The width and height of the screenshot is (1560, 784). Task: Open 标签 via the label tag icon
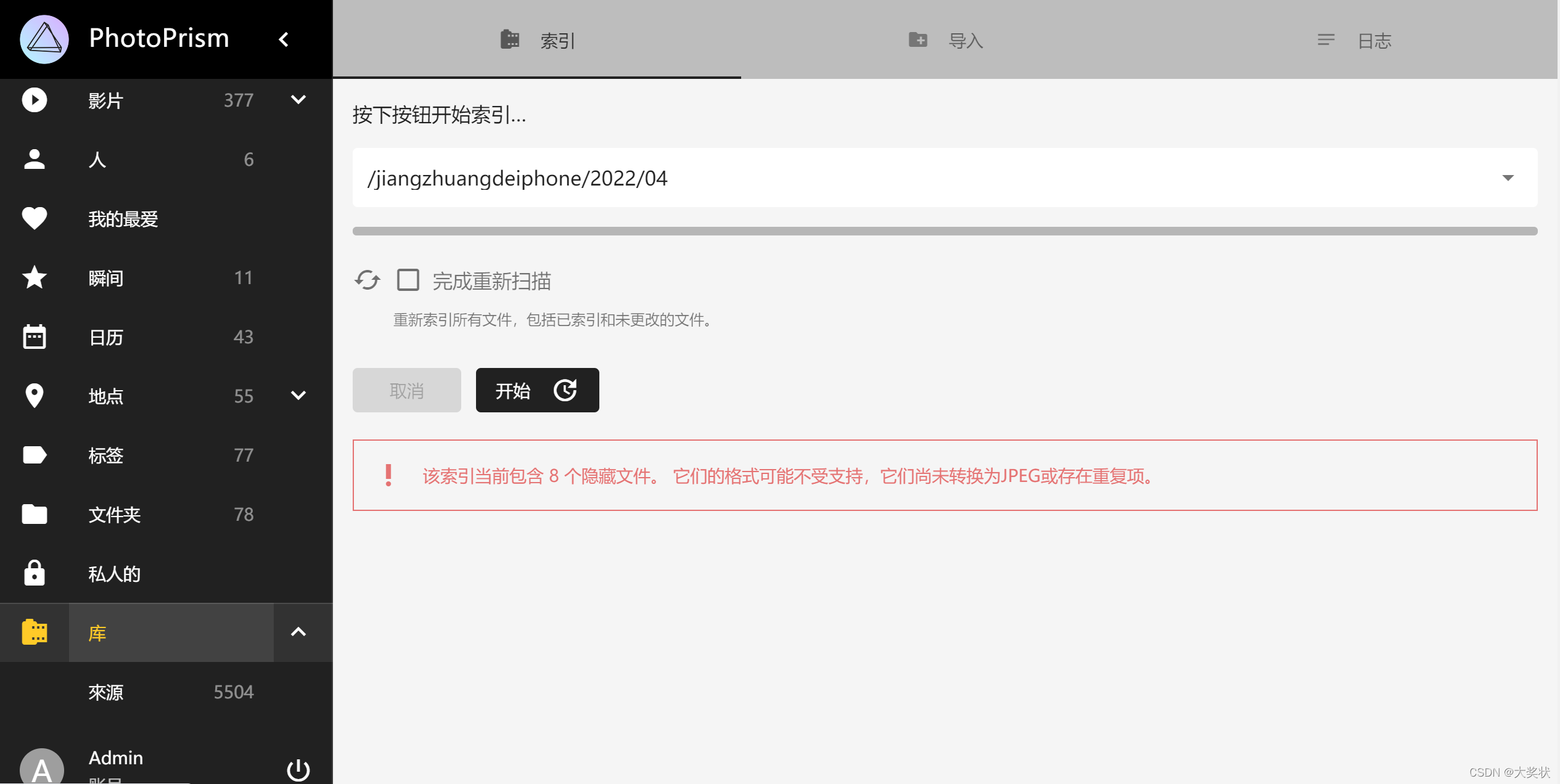coord(35,455)
